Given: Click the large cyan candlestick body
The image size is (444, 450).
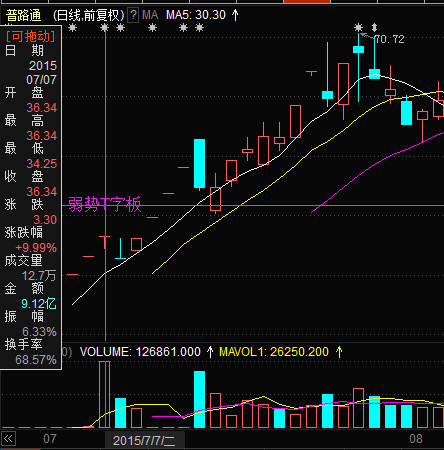Looking at the screenshot, I should tap(199, 164).
